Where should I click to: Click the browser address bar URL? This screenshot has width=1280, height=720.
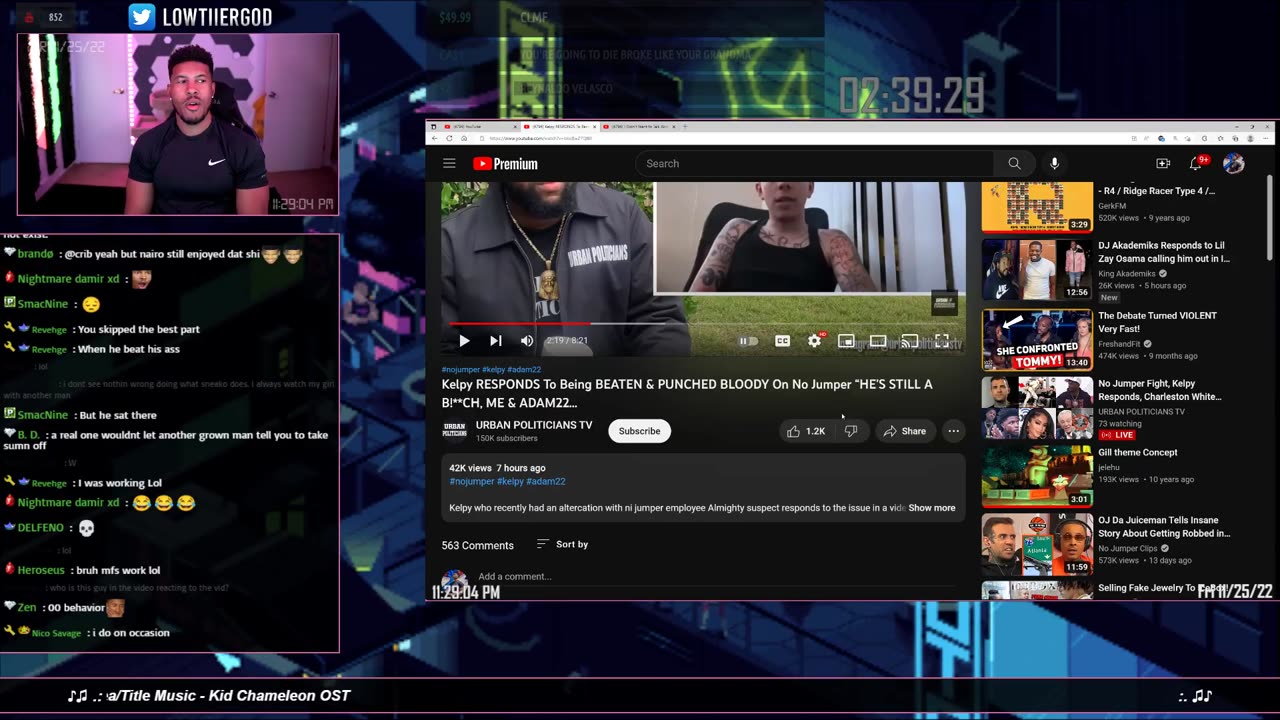(x=540, y=138)
